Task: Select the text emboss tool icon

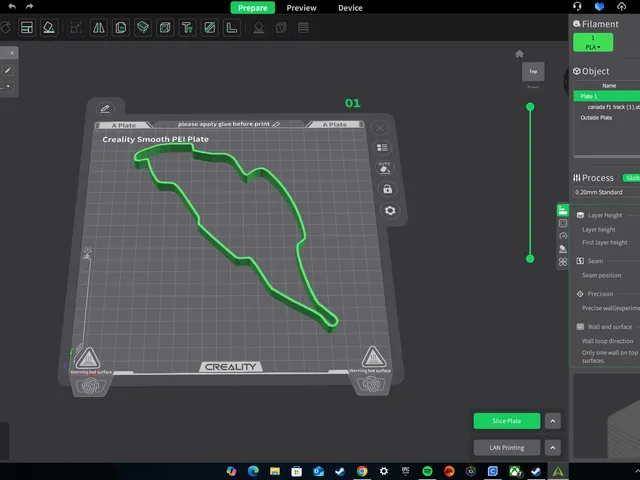Action: coord(187,28)
